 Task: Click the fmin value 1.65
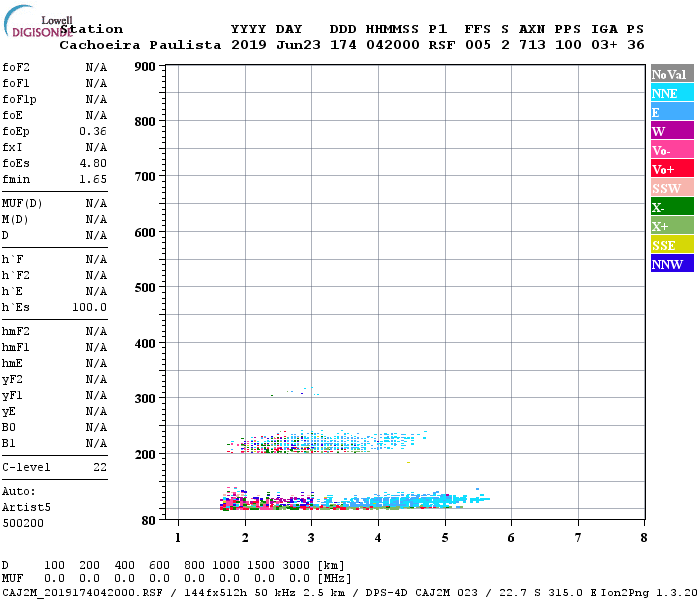click(x=93, y=179)
